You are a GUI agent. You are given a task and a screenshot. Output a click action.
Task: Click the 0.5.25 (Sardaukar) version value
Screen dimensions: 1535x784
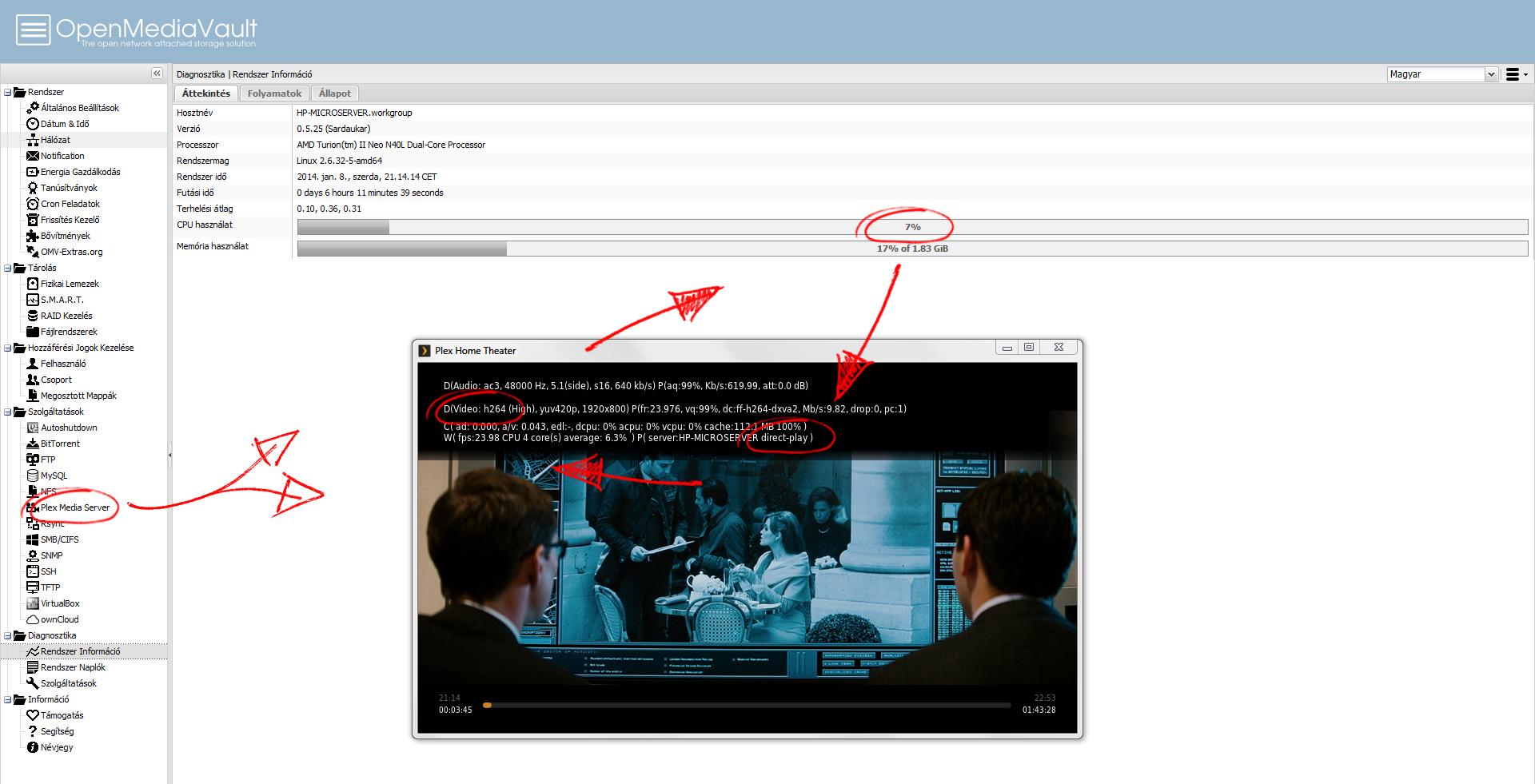333,129
